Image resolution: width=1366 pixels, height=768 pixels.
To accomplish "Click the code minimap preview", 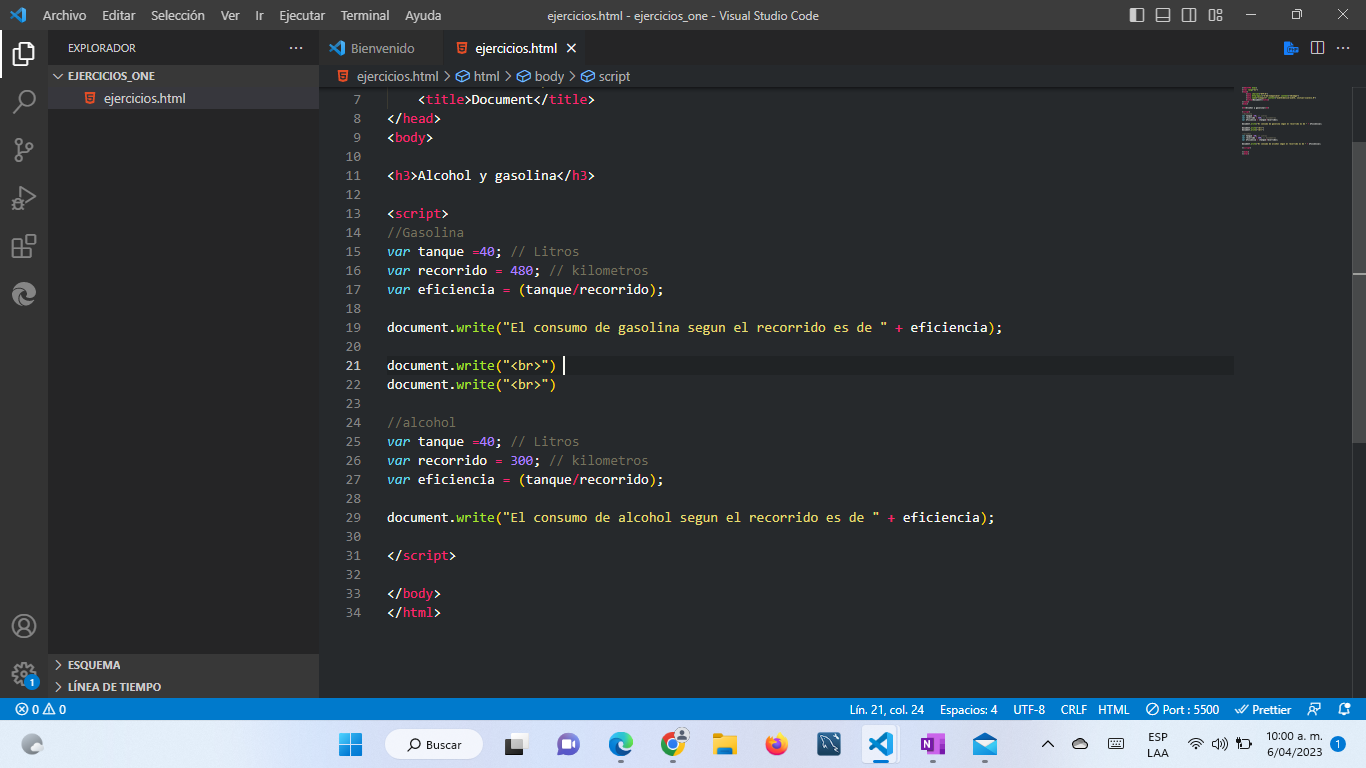I will pos(1280,120).
